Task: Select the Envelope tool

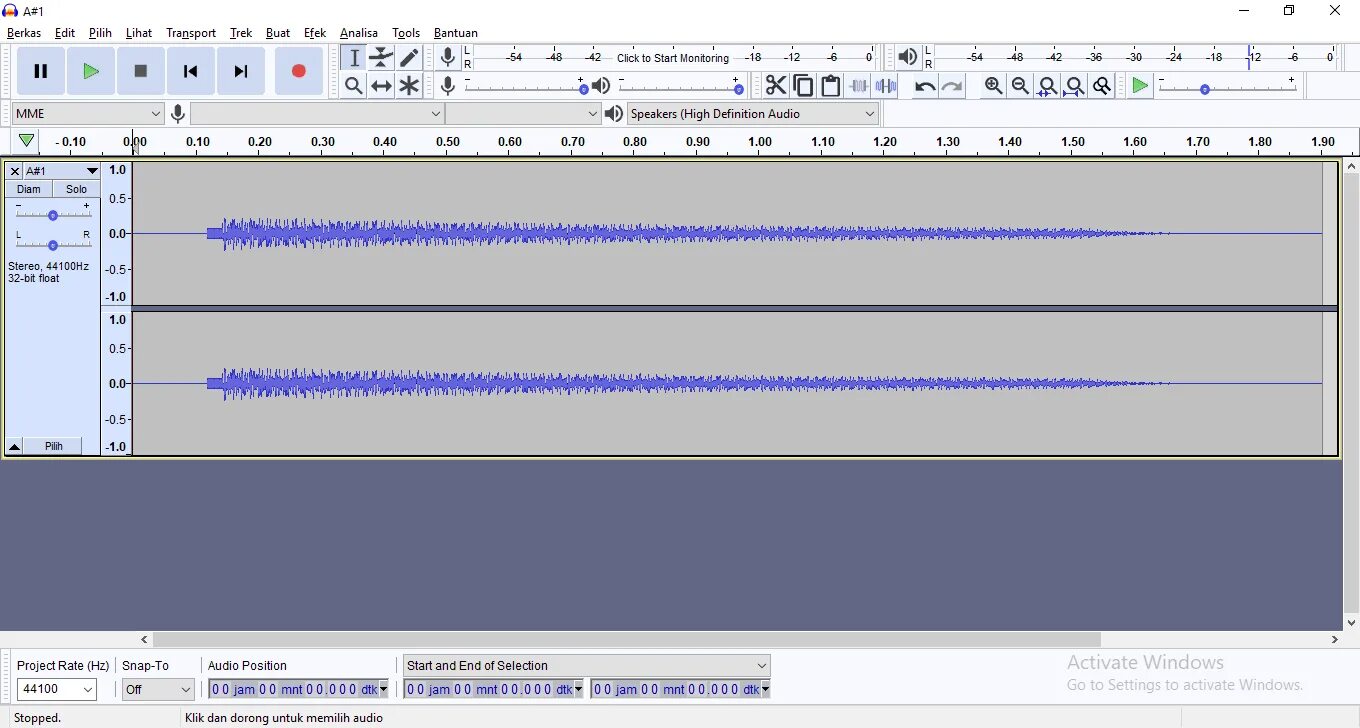Action: 381,58
